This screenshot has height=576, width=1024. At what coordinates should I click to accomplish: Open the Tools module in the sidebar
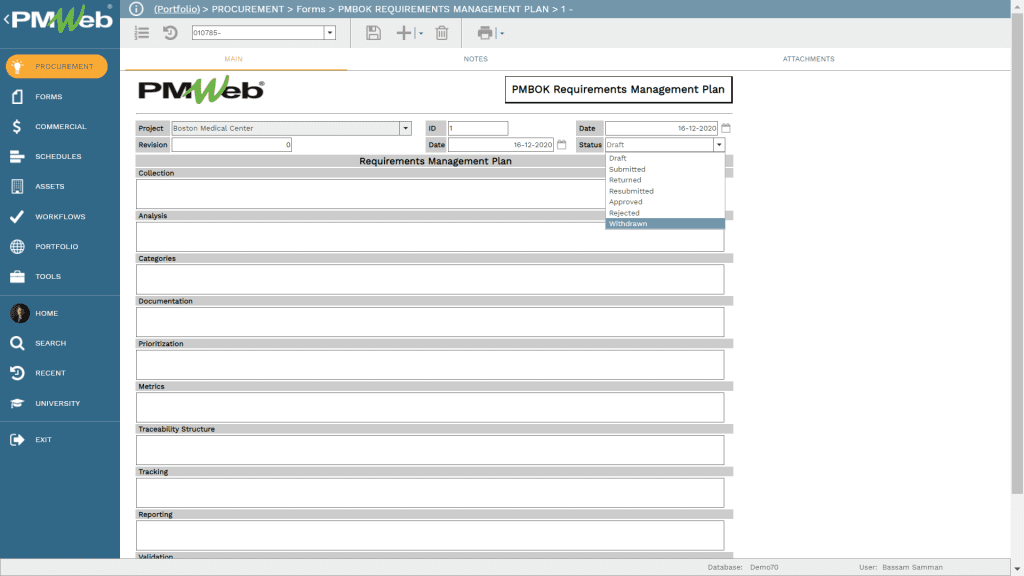coord(48,277)
